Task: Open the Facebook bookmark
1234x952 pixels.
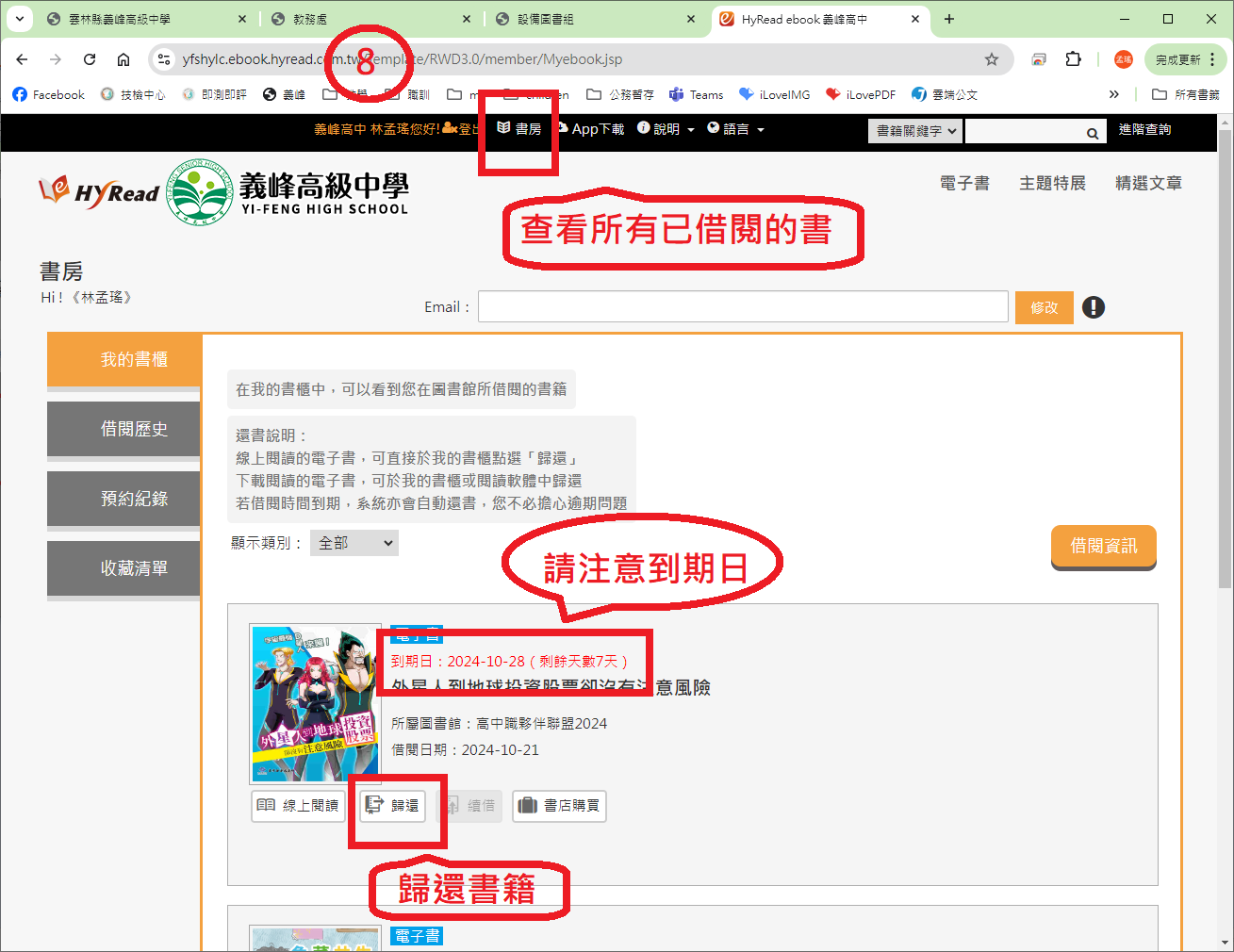Action: coord(48,94)
